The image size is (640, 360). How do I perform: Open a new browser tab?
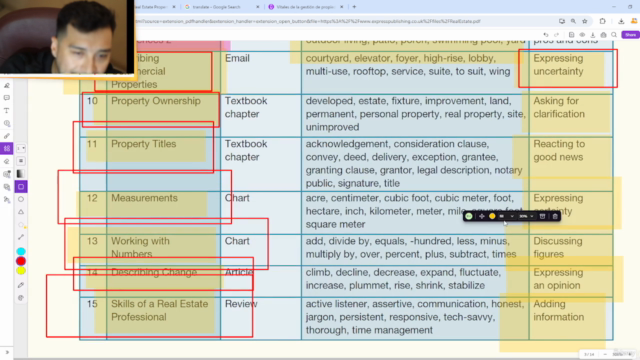click(354, 7)
